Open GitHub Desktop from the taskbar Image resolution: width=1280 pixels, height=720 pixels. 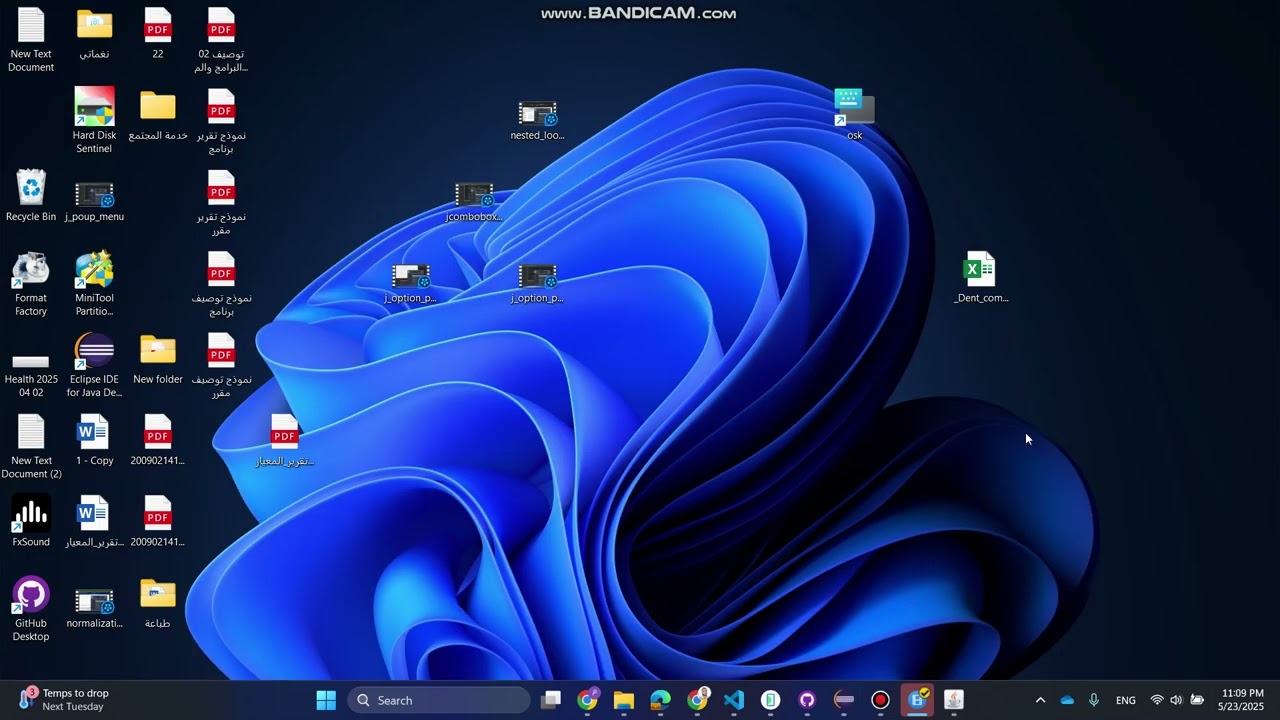[807, 700]
